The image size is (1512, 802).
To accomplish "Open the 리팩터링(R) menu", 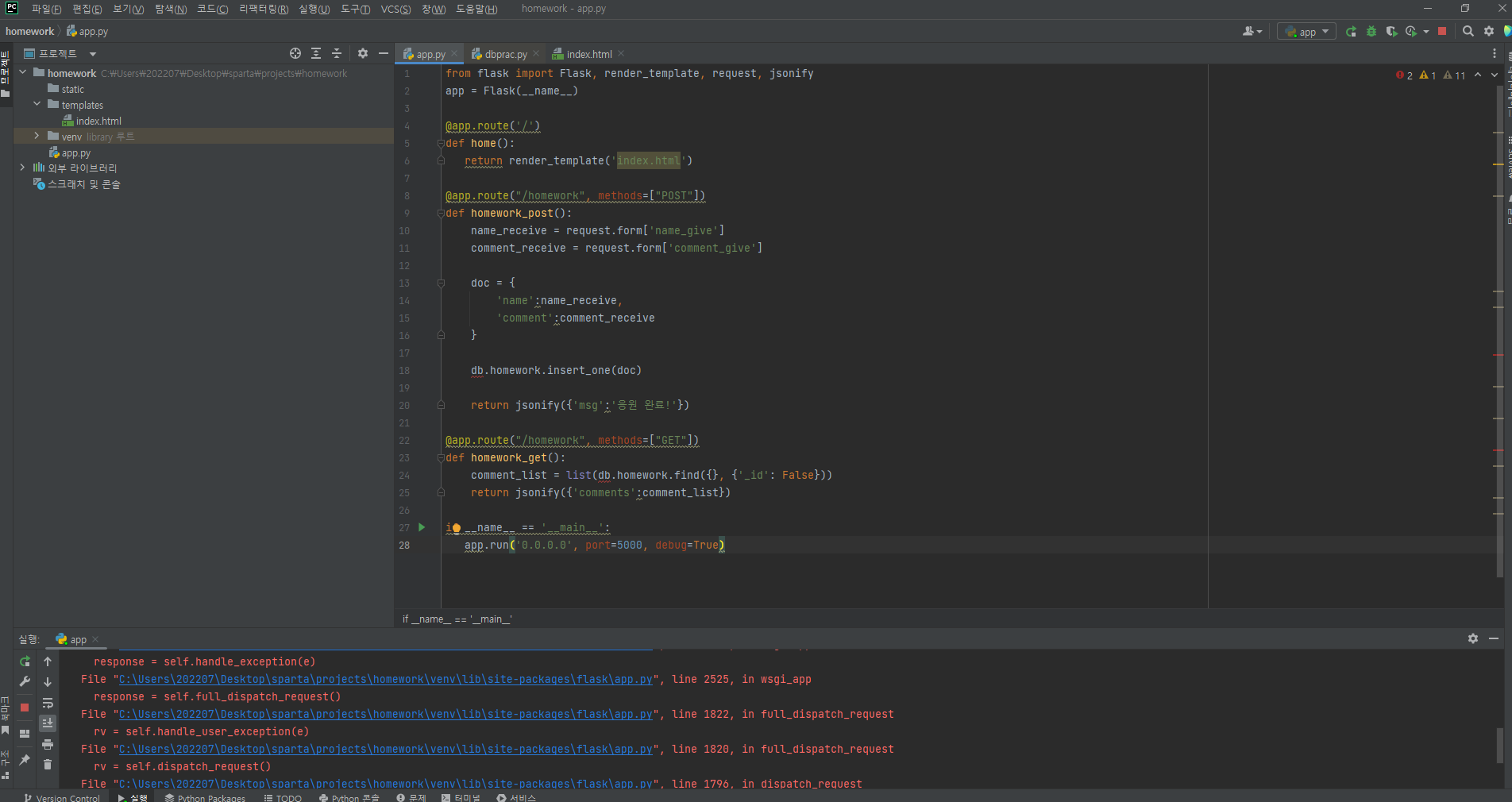I will click(x=264, y=9).
